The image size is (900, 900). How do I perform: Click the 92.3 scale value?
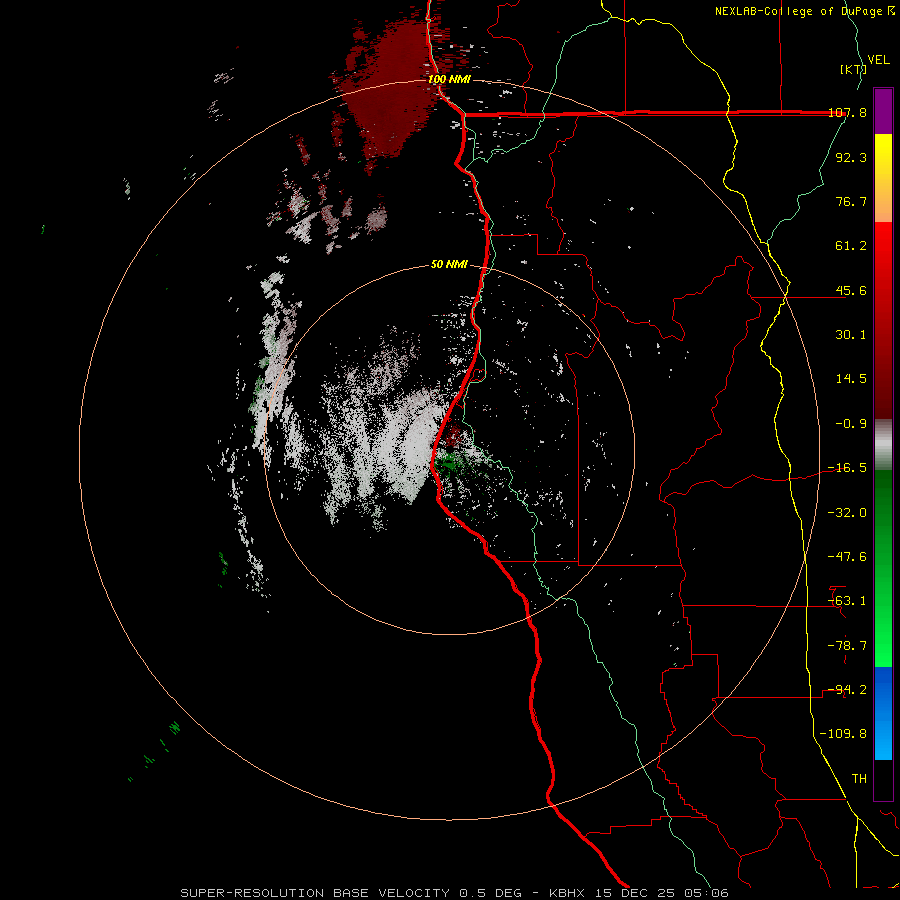(x=851, y=157)
